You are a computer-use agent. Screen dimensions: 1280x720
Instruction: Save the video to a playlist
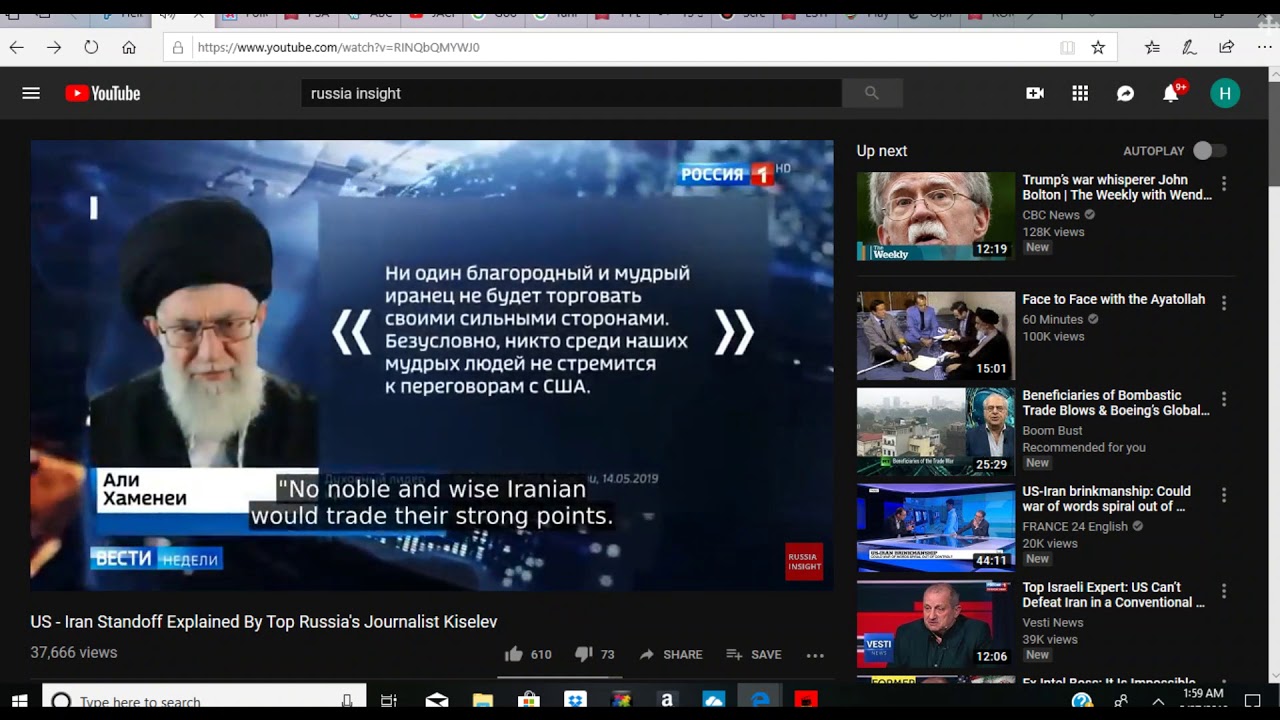click(753, 654)
